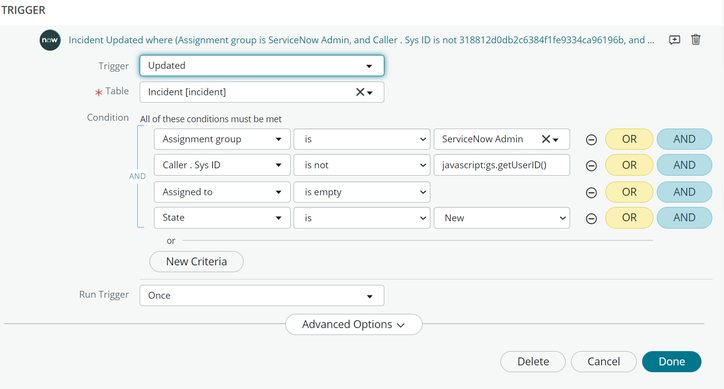Add AND condition to Assigned to row
724x389 pixels.
[x=684, y=192]
